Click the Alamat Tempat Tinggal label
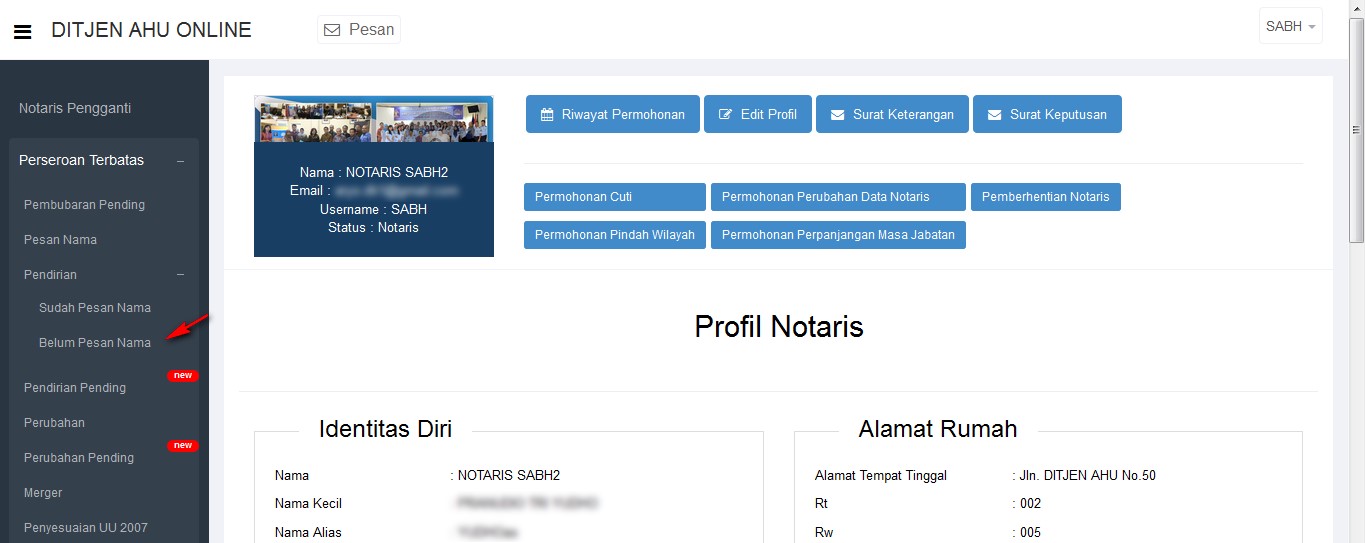Viewport: 1365px width, 543px height. tap(881, 476)
